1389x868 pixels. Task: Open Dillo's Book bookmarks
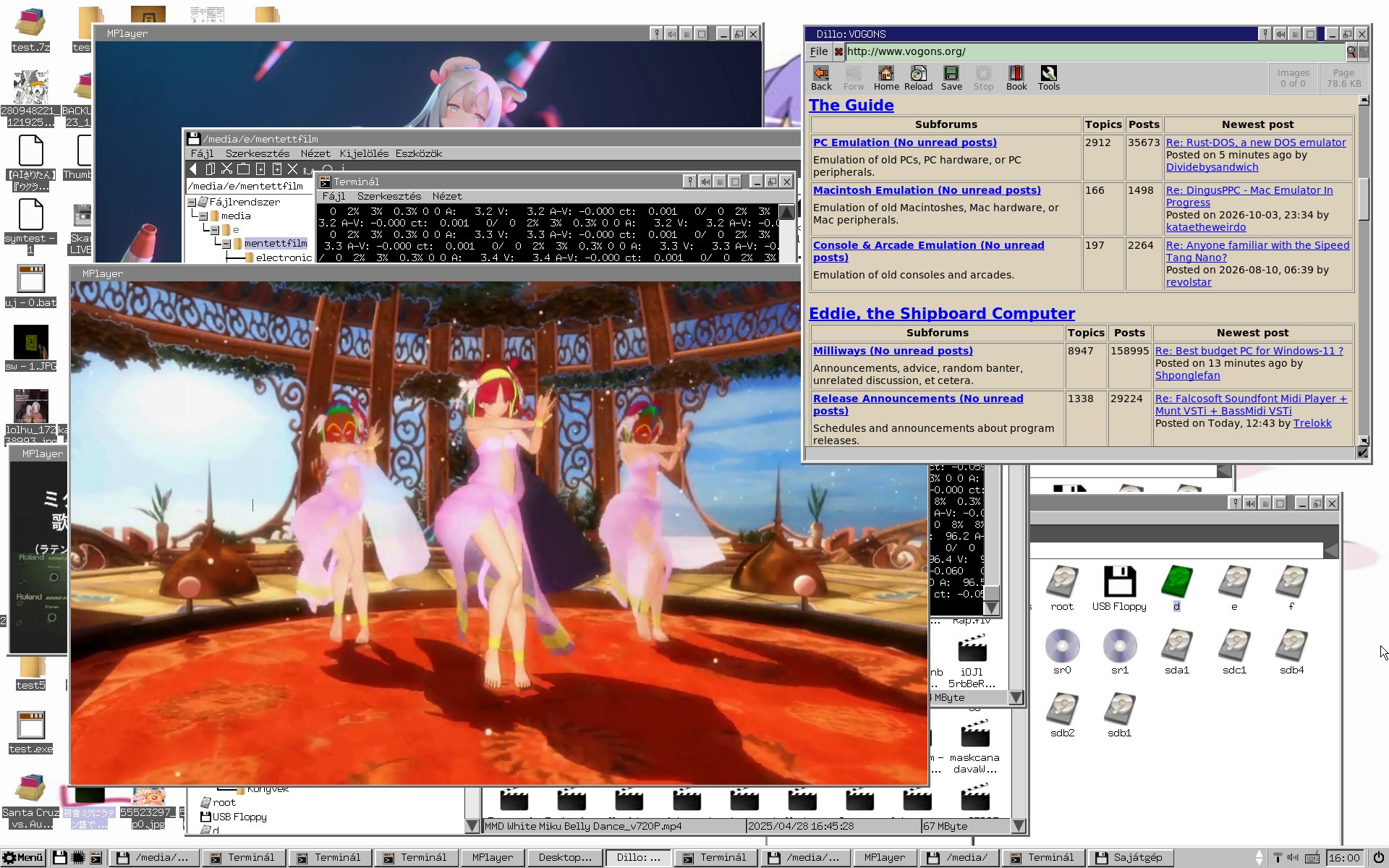pos(1016,78)
